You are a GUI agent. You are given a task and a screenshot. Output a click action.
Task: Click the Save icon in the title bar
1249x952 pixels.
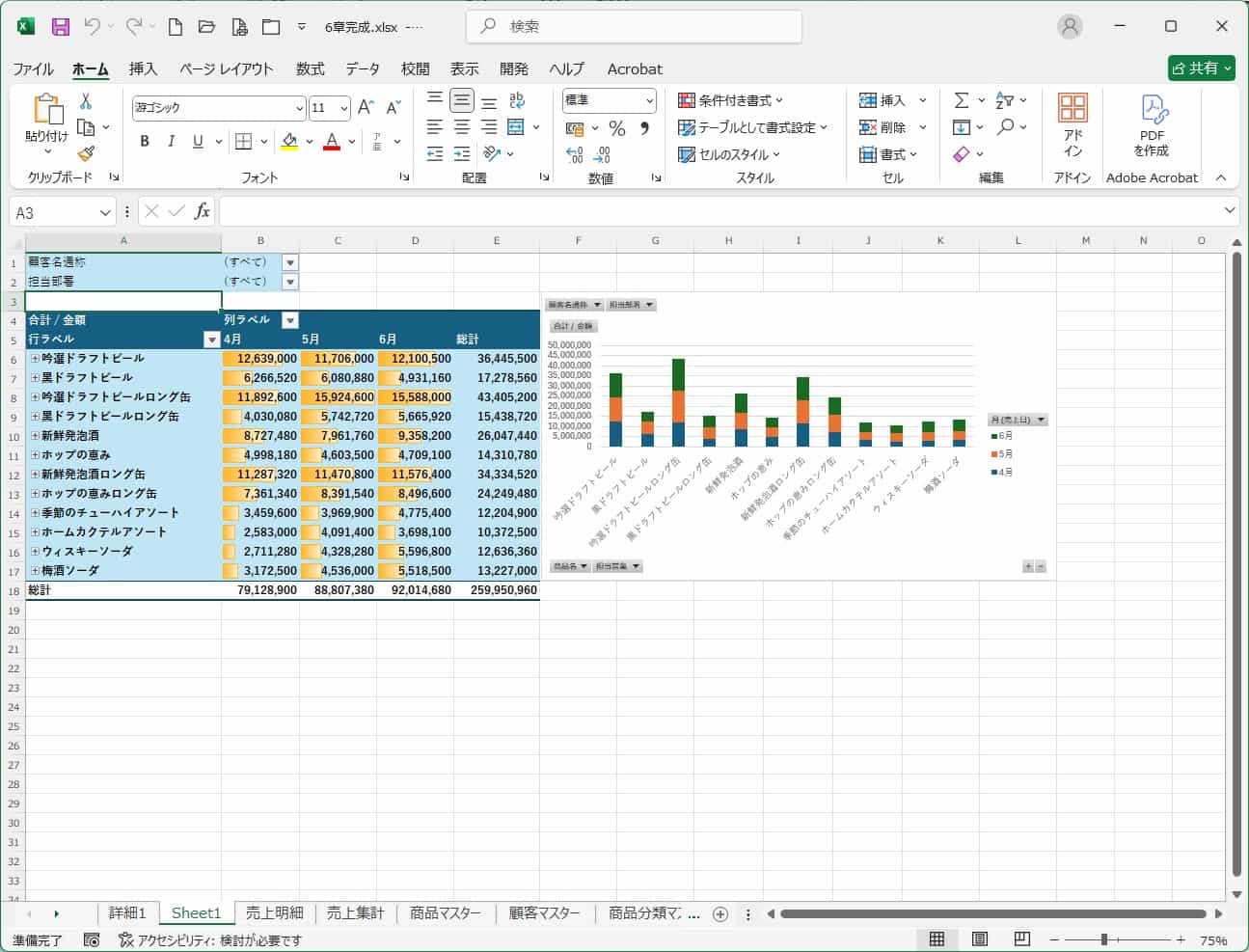click(60, 27)
